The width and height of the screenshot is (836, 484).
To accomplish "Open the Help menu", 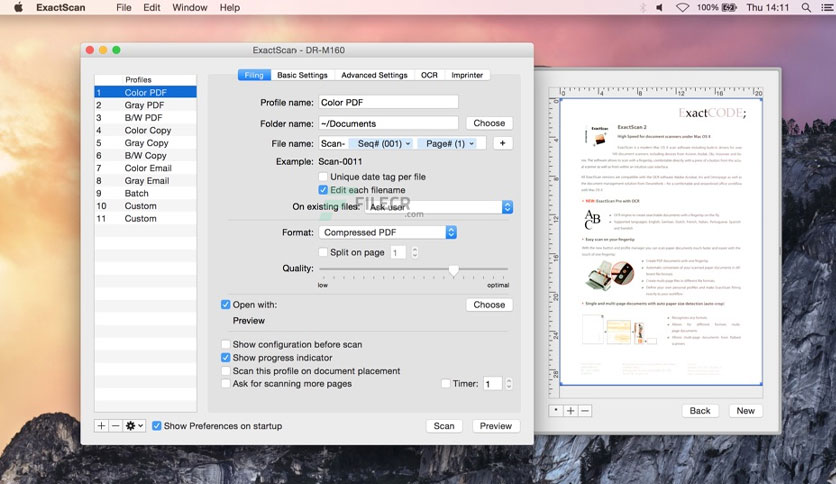I will [230, 7].
